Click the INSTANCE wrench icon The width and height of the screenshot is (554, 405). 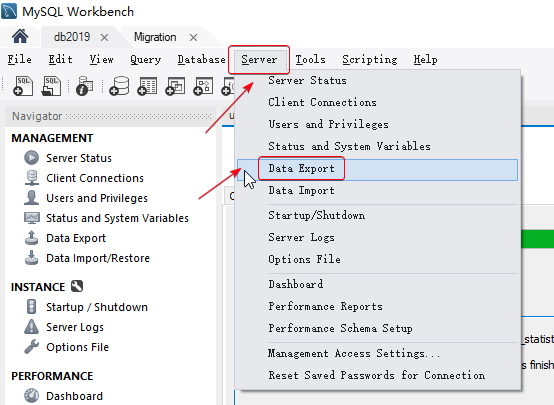tap(77, 286)
